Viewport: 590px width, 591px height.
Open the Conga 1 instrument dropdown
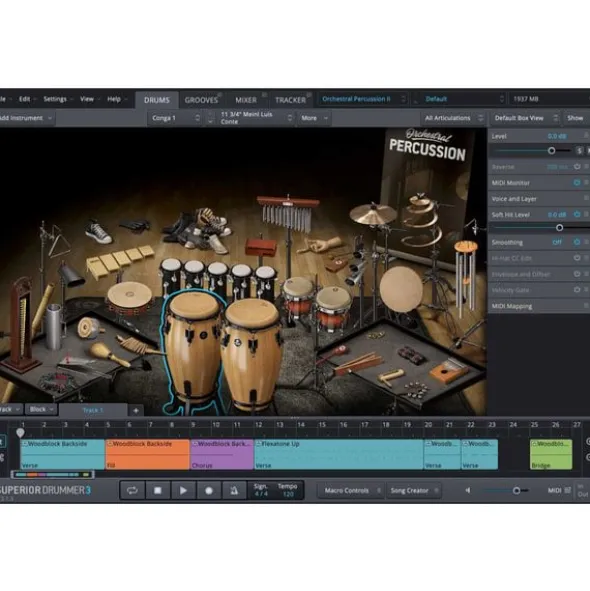tap(175, 118)
